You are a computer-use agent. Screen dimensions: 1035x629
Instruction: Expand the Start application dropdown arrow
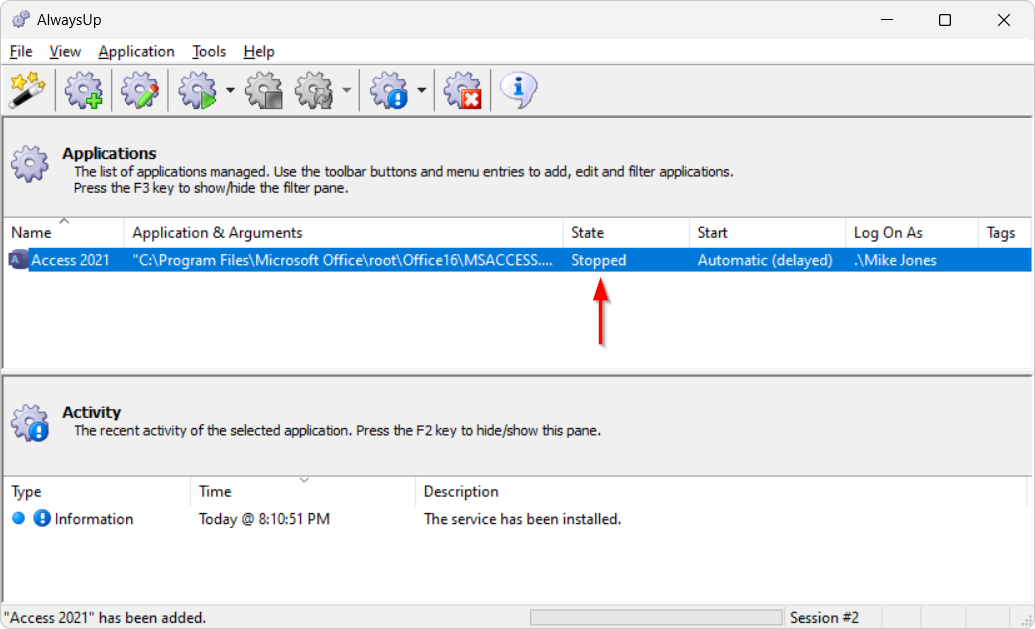coord(230,91)
